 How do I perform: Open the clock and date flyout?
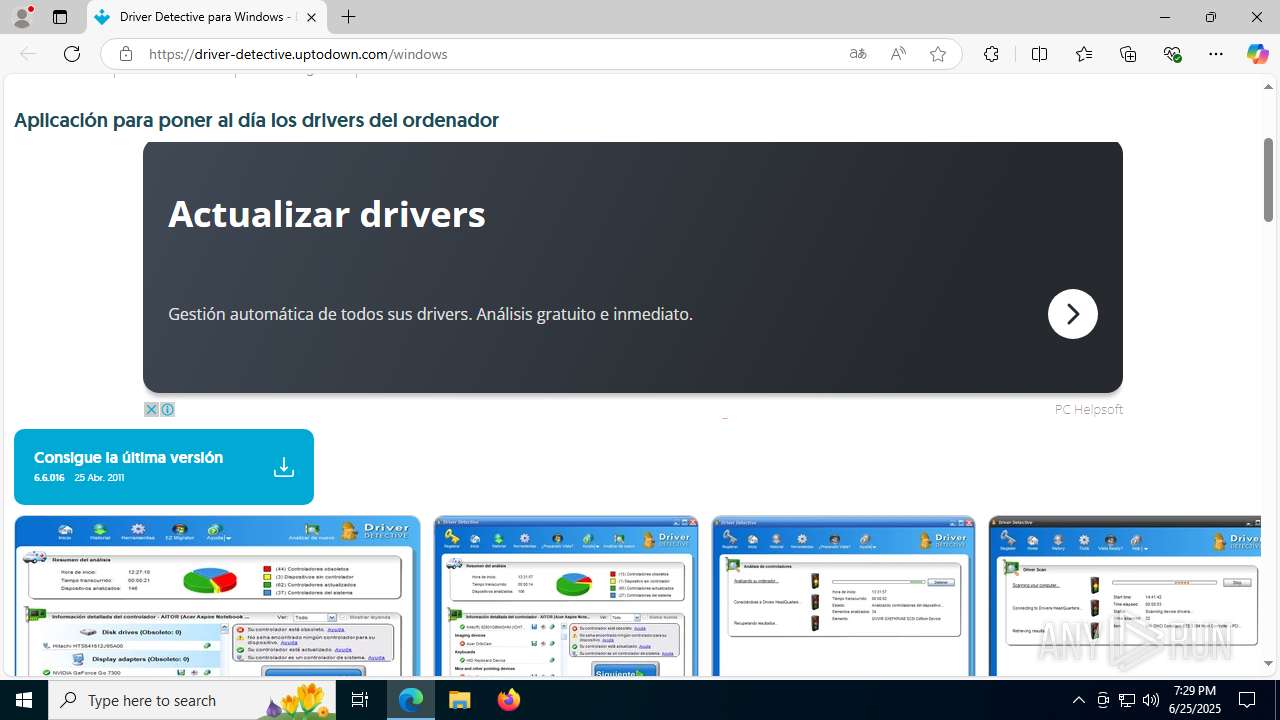coord(1194,700)
